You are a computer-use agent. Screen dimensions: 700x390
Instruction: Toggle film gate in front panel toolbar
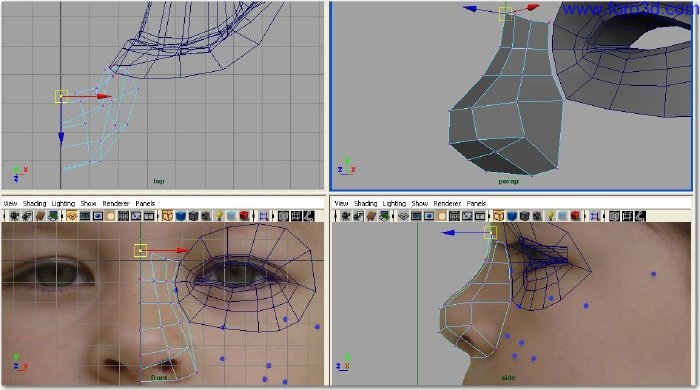coord(85,216)
